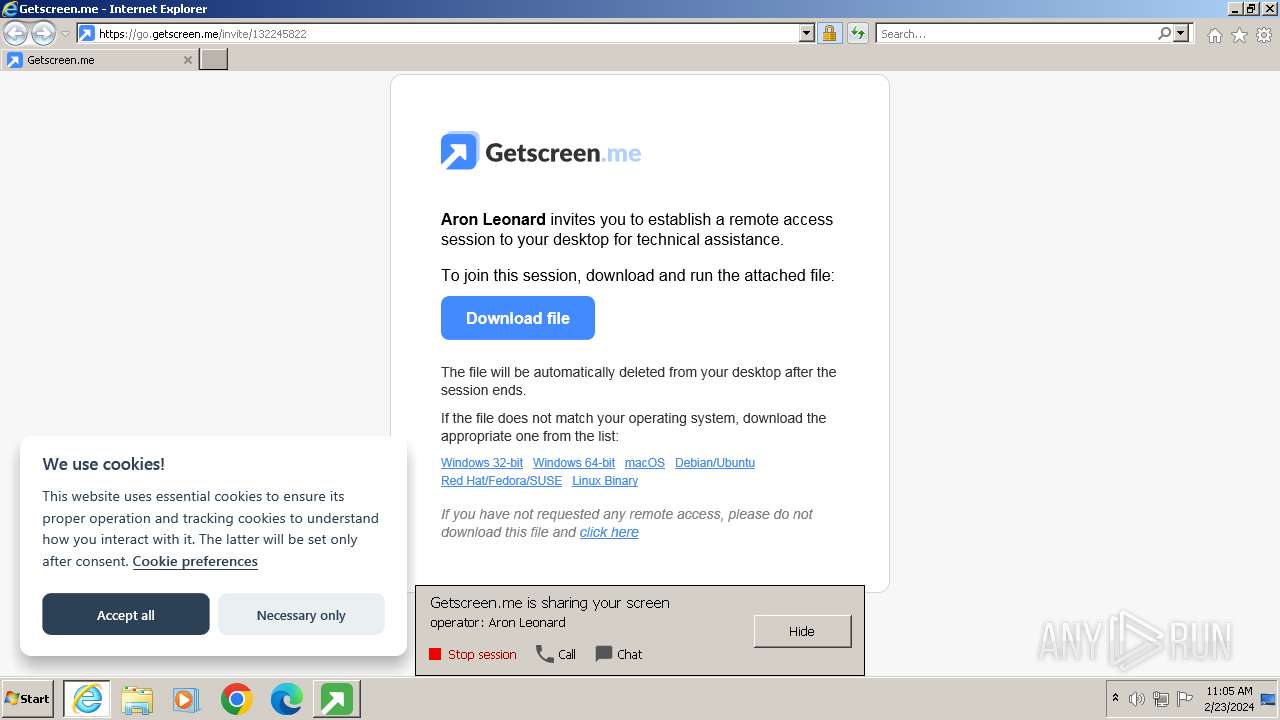Screen dimensions: 1280x720
Task: Open the Windows Start button
Action: 28,699
